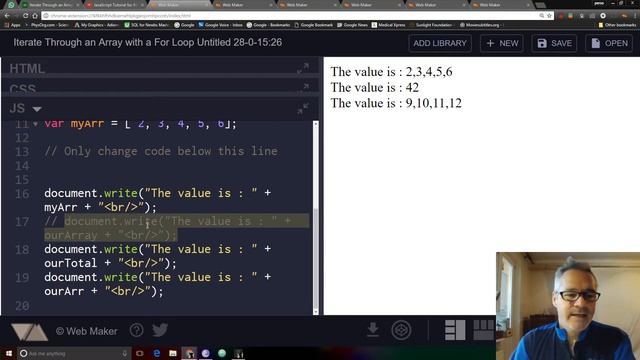Click the Cortana search box
This screenshot has height=360, width=640.
click(74, 353)
